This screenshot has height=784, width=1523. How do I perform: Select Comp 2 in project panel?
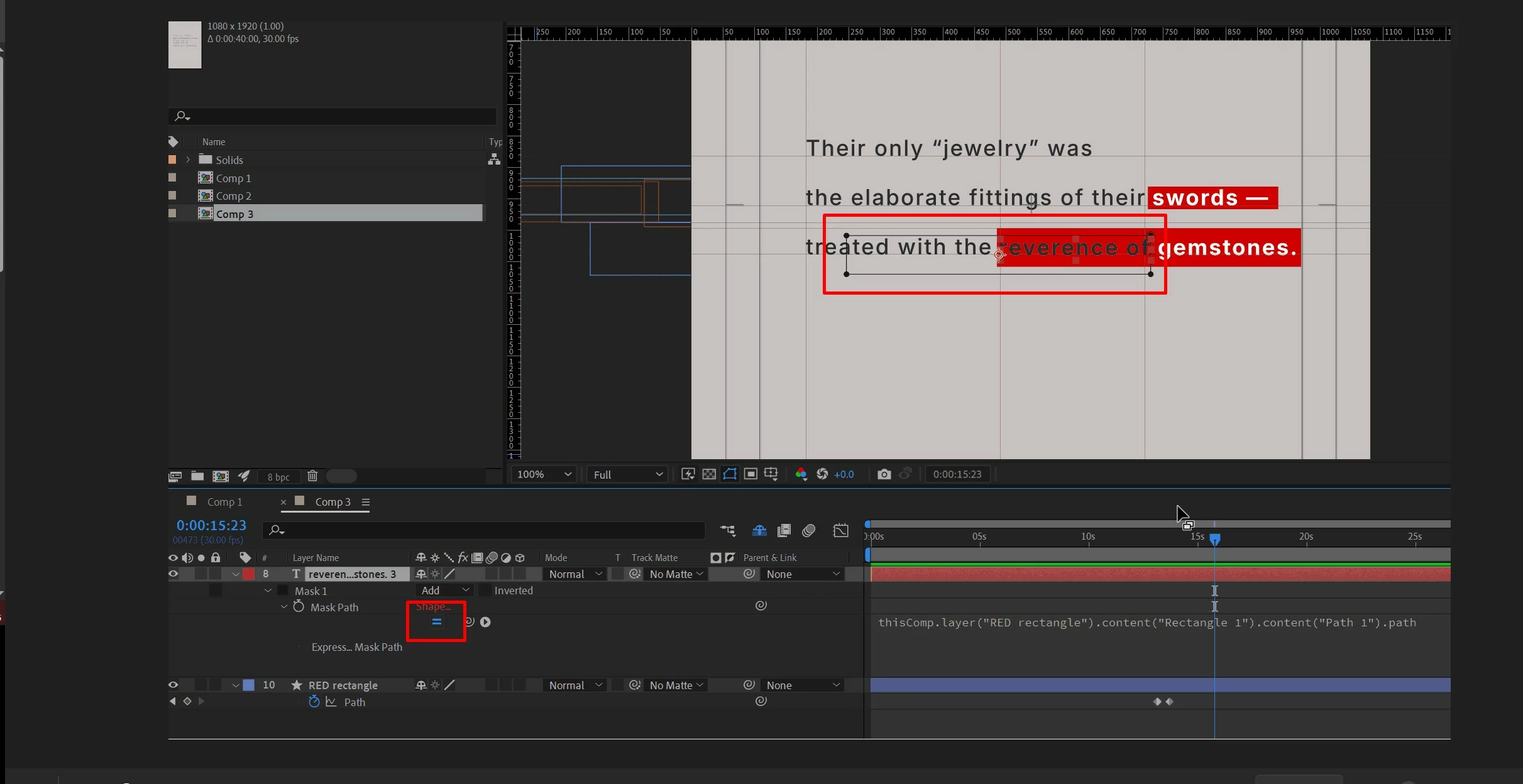pyautogui.click(x=233, y=196)
